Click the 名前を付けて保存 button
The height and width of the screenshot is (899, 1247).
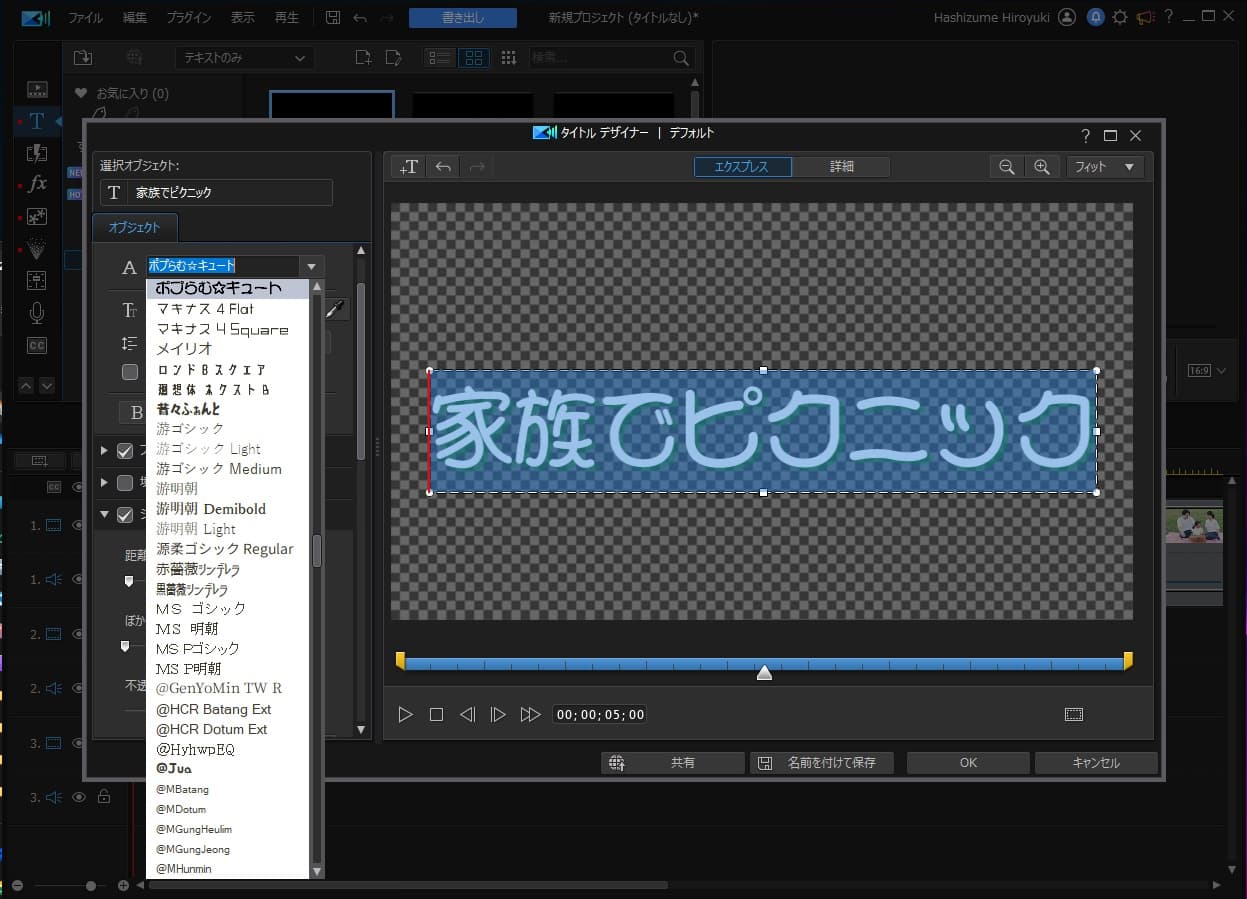[818, 763]
